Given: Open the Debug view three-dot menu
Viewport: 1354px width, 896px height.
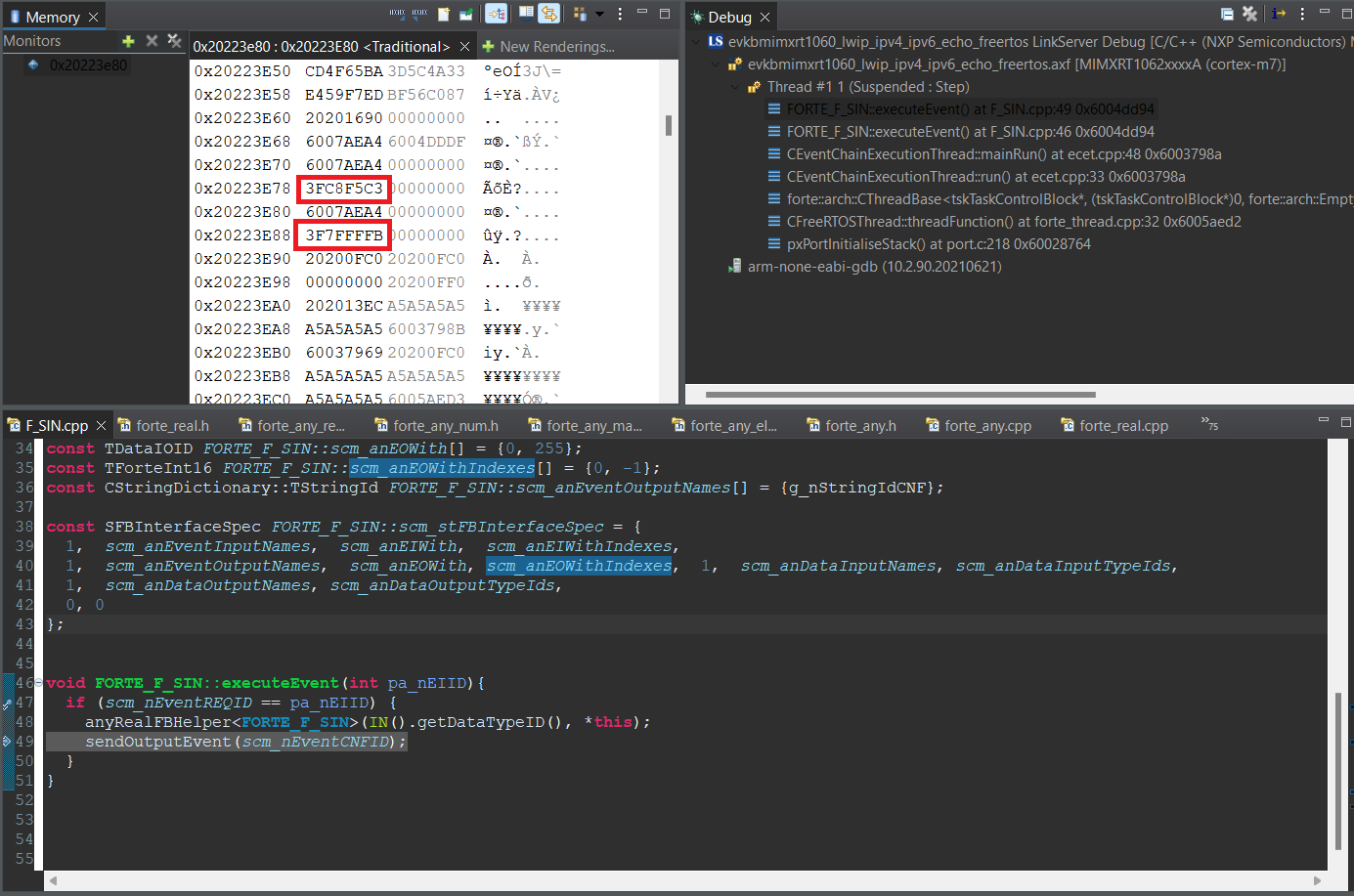Looking at the screenshot, I should tap(1302, 14).
